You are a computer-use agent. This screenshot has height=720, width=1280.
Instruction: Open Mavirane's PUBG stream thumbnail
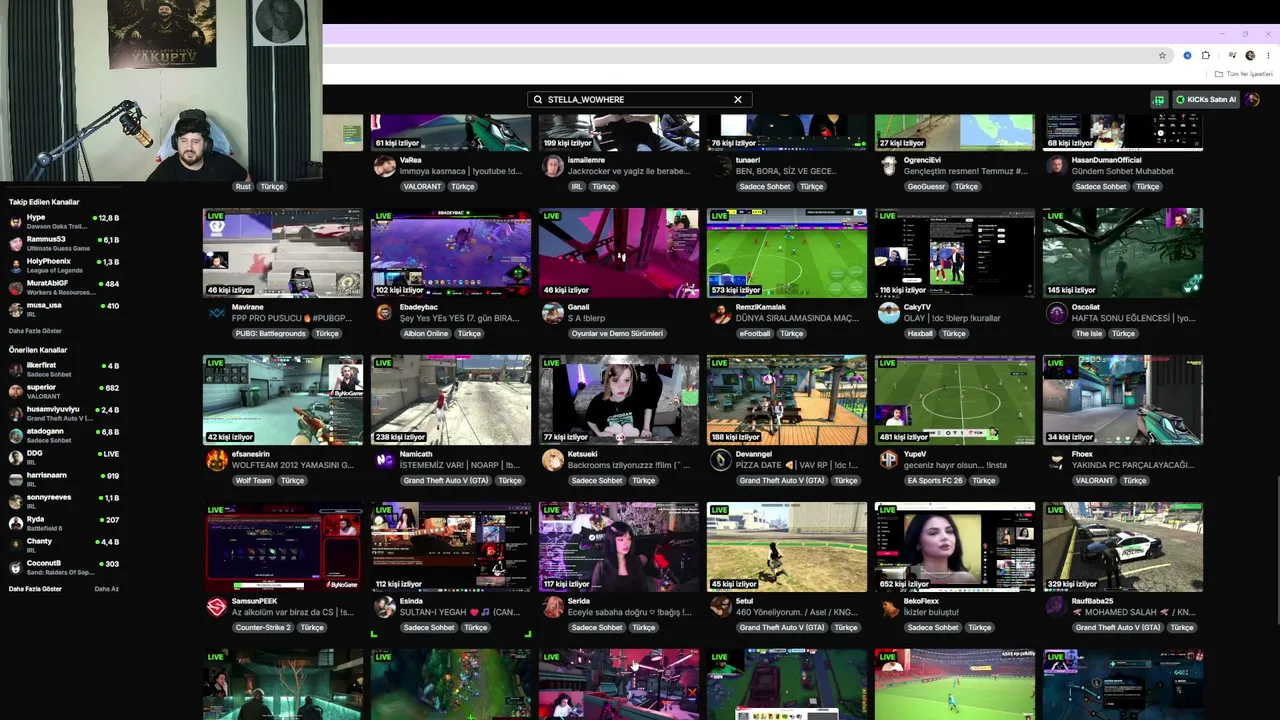click(x=283, y=253)
